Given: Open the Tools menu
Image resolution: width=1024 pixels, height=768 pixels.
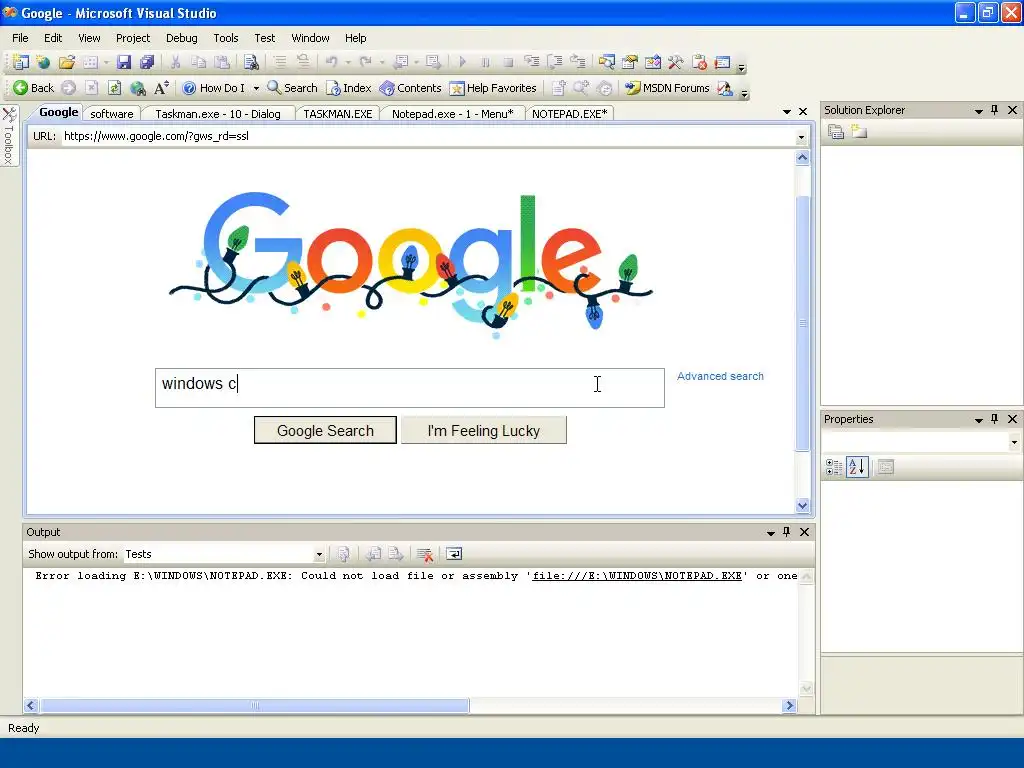Looking at the screenshot, I should coord(226,38).
